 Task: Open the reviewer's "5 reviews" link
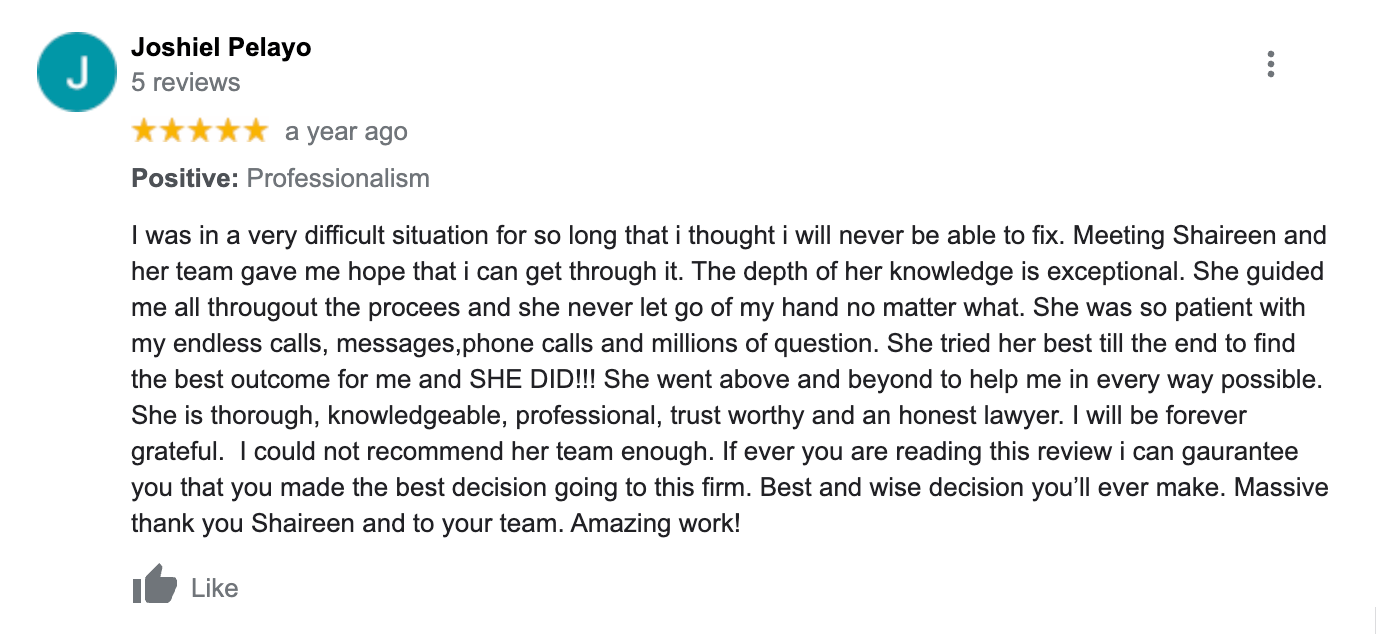click(186, 82)
